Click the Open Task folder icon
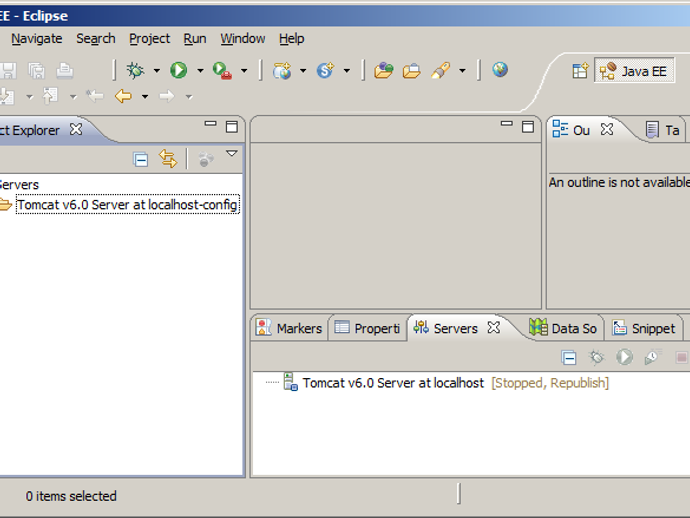The height and width of the screenshot is (518, 690). (x=411, y=70)
